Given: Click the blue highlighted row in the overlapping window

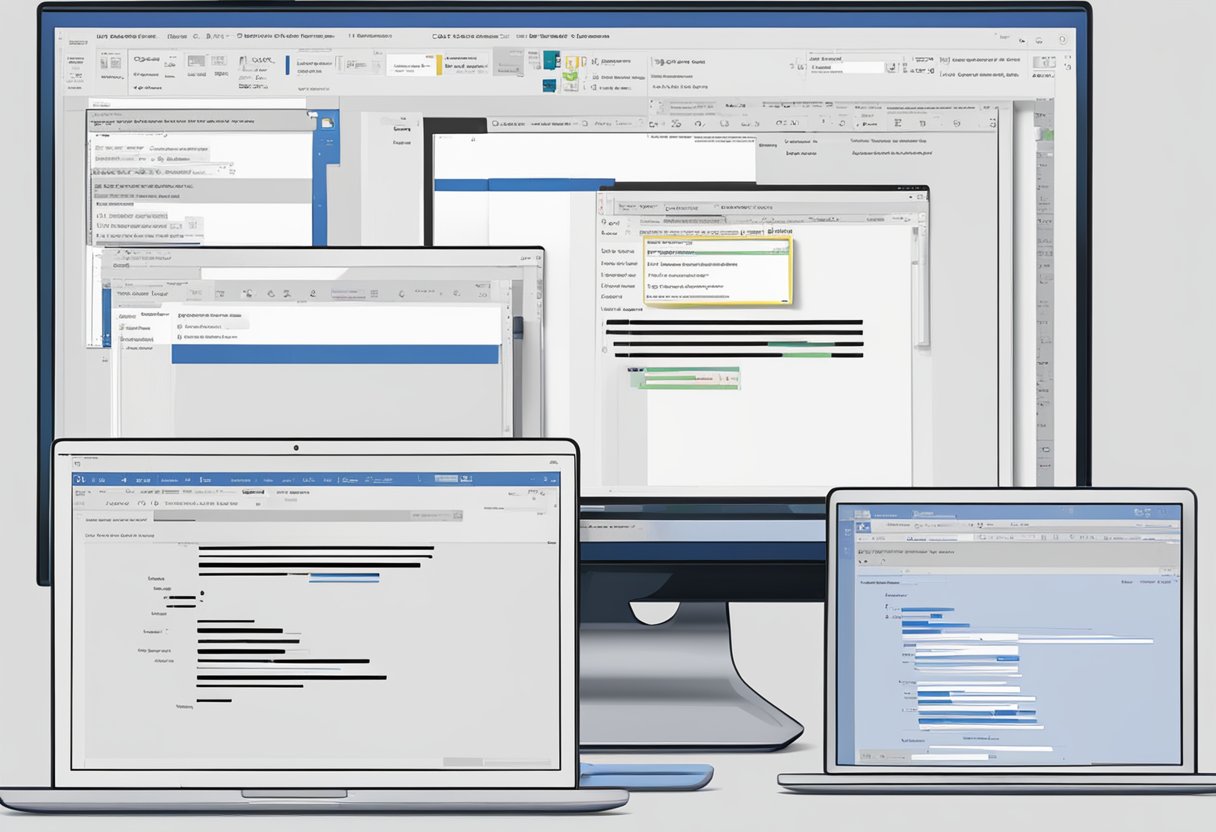Looking at the screenshot, I should [x=335, y=354].
